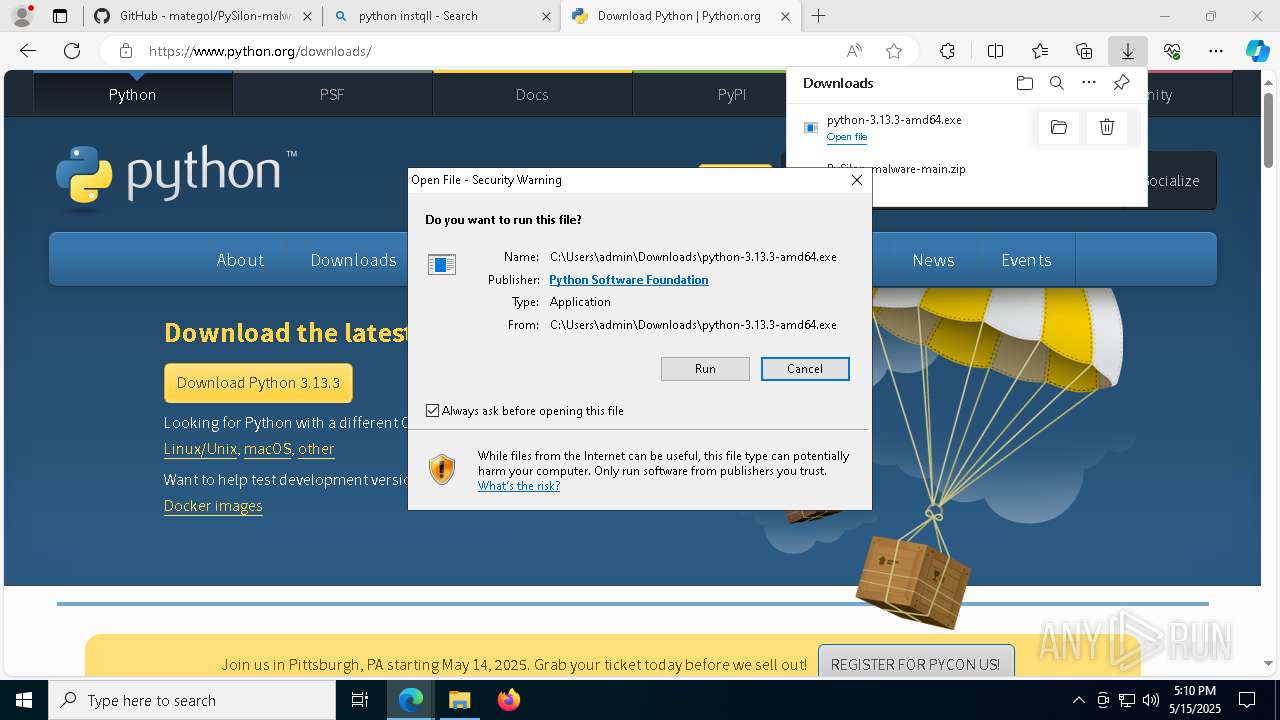
Task: Go back using the browser arrow
Action: coord(28,51)
